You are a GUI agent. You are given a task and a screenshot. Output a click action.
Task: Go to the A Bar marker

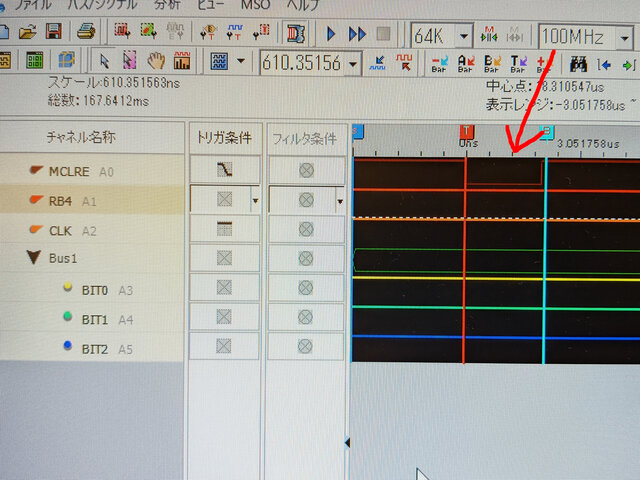coord(466,64)
